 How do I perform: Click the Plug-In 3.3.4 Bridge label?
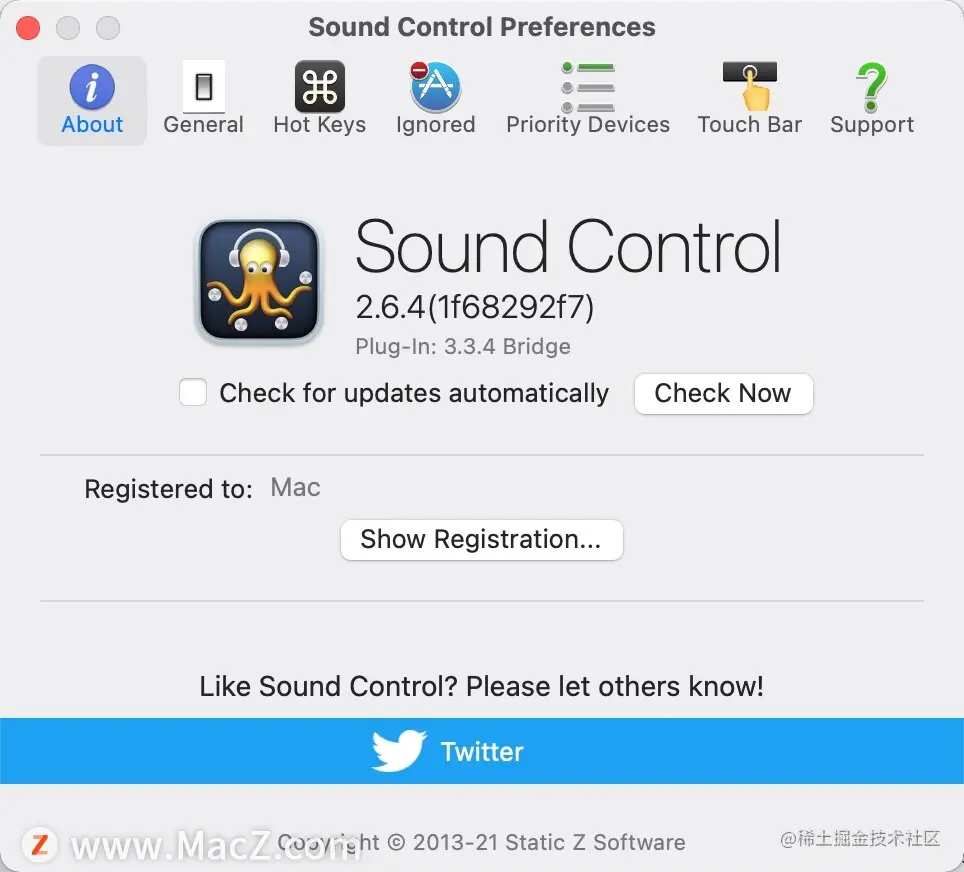[463, 347]
